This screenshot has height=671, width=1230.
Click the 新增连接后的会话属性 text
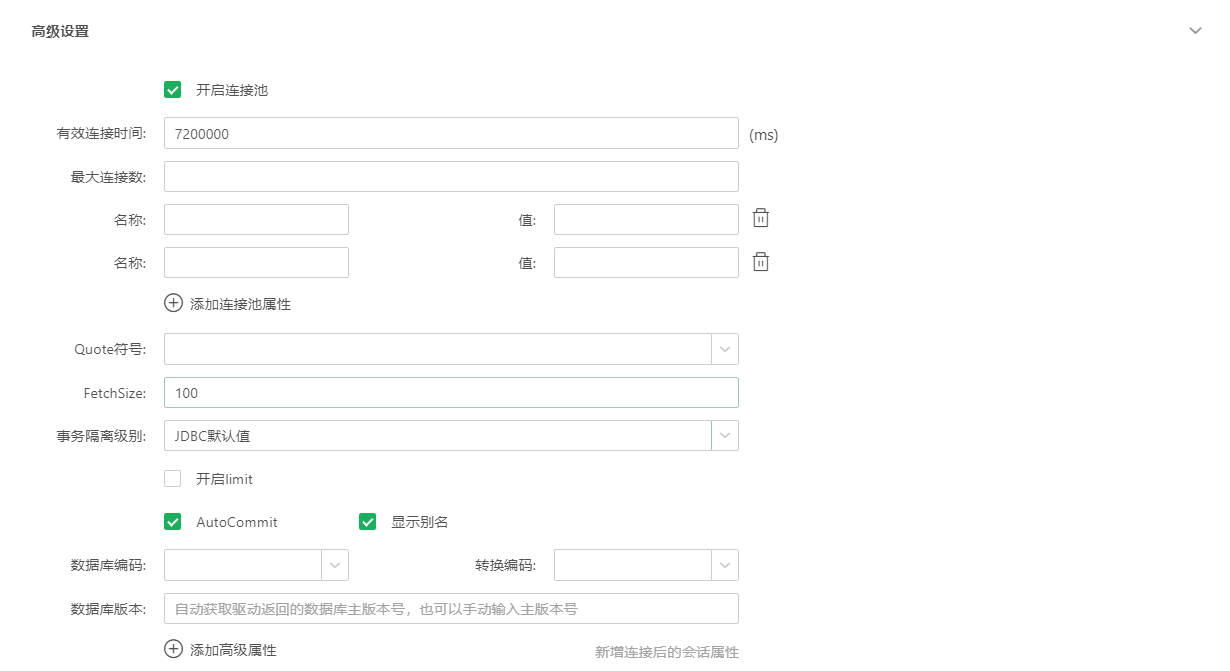click(x=667, y=652)
